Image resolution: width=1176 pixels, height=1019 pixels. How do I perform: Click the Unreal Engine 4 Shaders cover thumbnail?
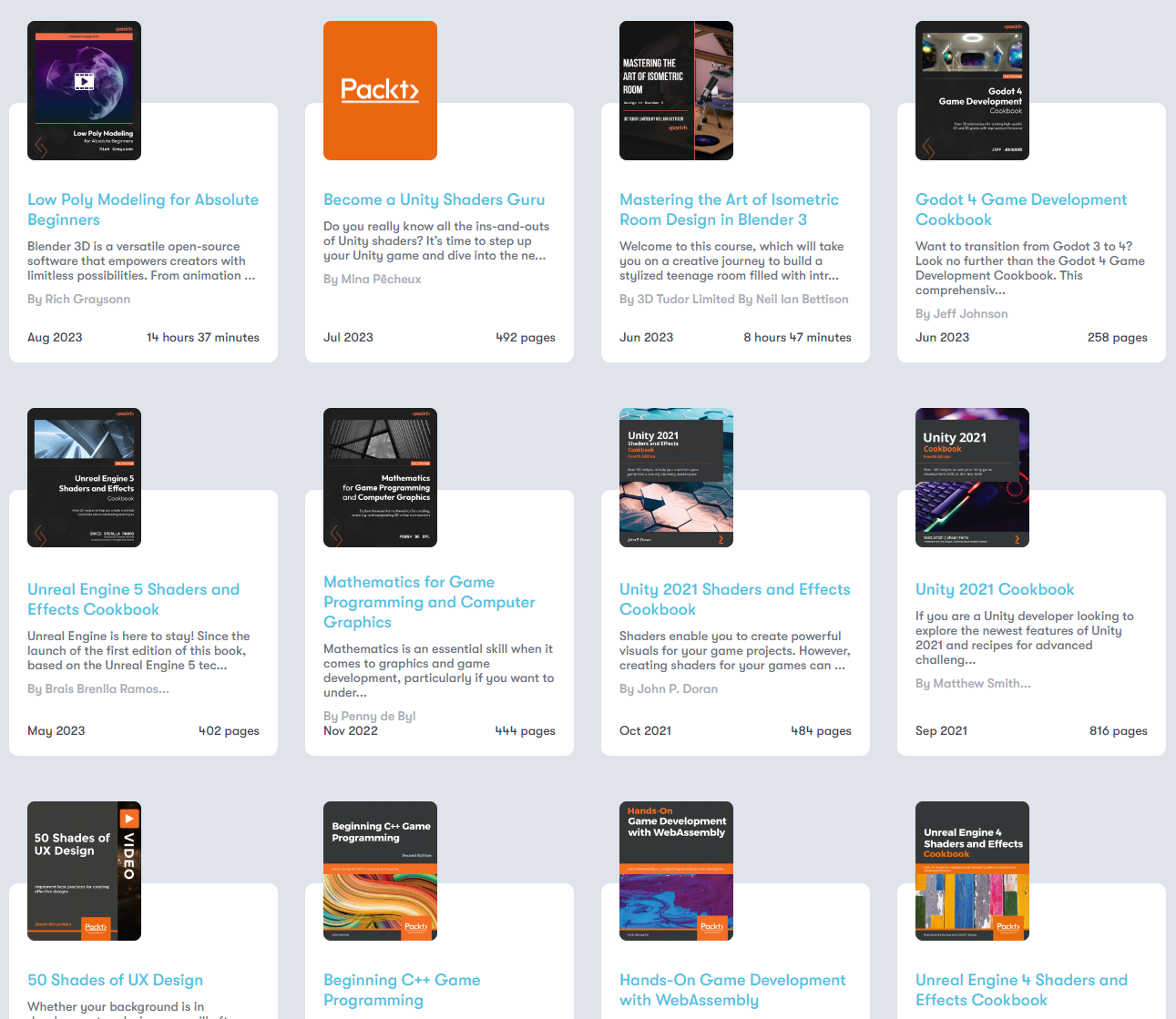972,871
